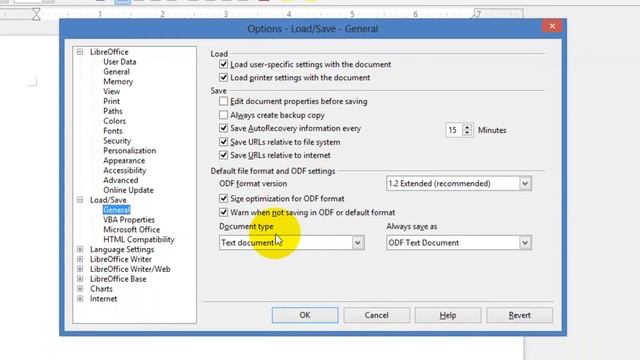Toggle Warn when not saving in ODF
Screen dimensions: 640x360
223,212
